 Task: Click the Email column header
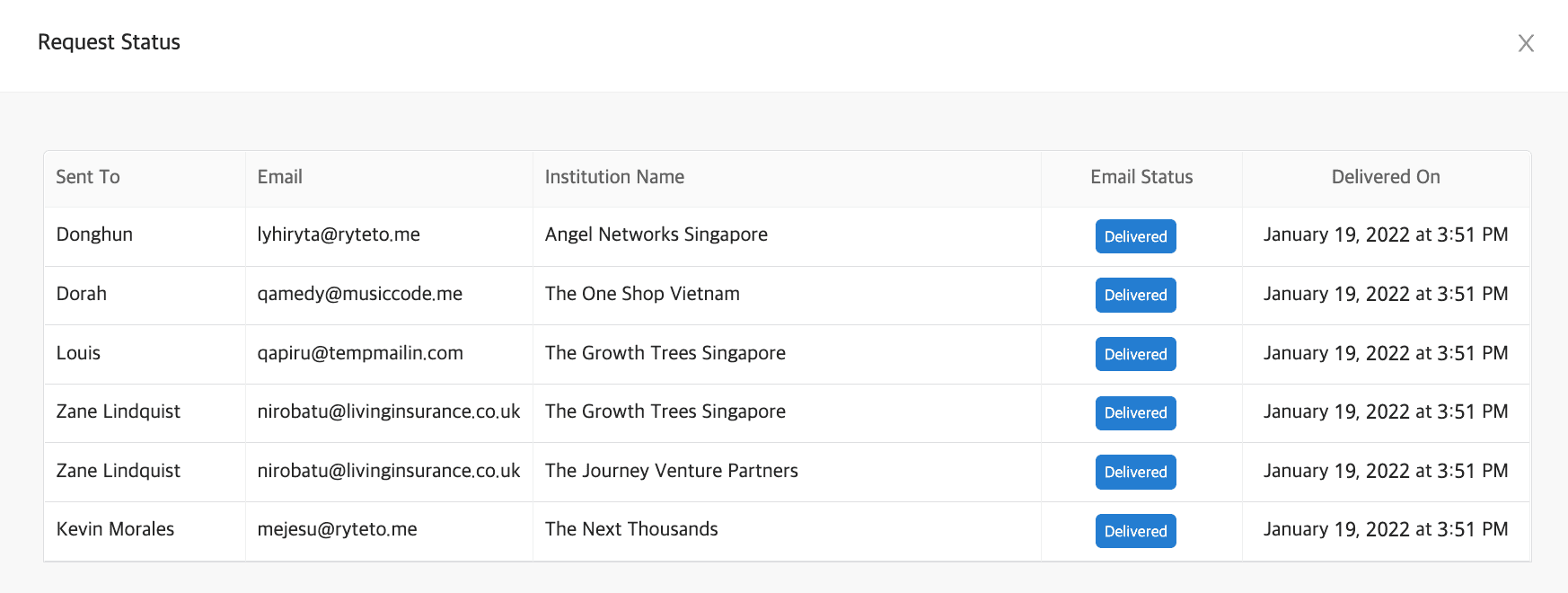click(x=280, y=177)
